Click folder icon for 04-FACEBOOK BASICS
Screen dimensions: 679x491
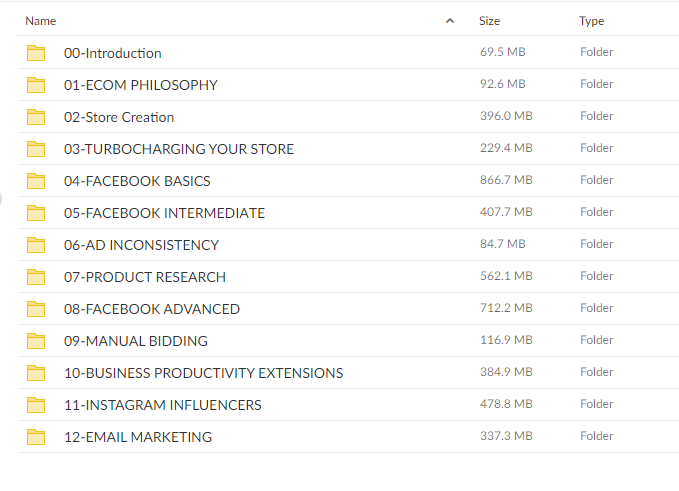coord(36,181)
